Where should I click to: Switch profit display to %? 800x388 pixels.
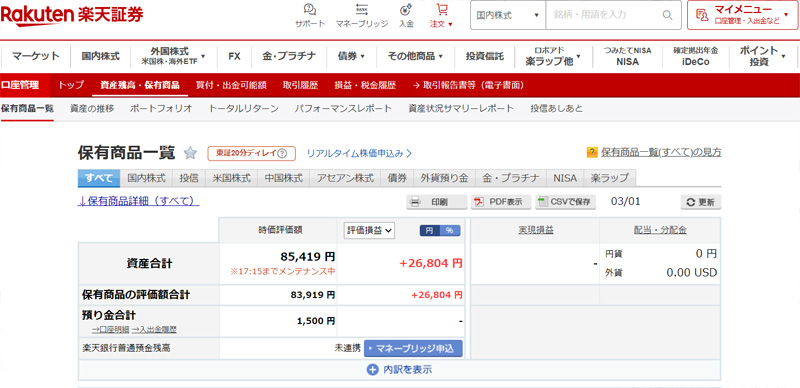point(449,231)
